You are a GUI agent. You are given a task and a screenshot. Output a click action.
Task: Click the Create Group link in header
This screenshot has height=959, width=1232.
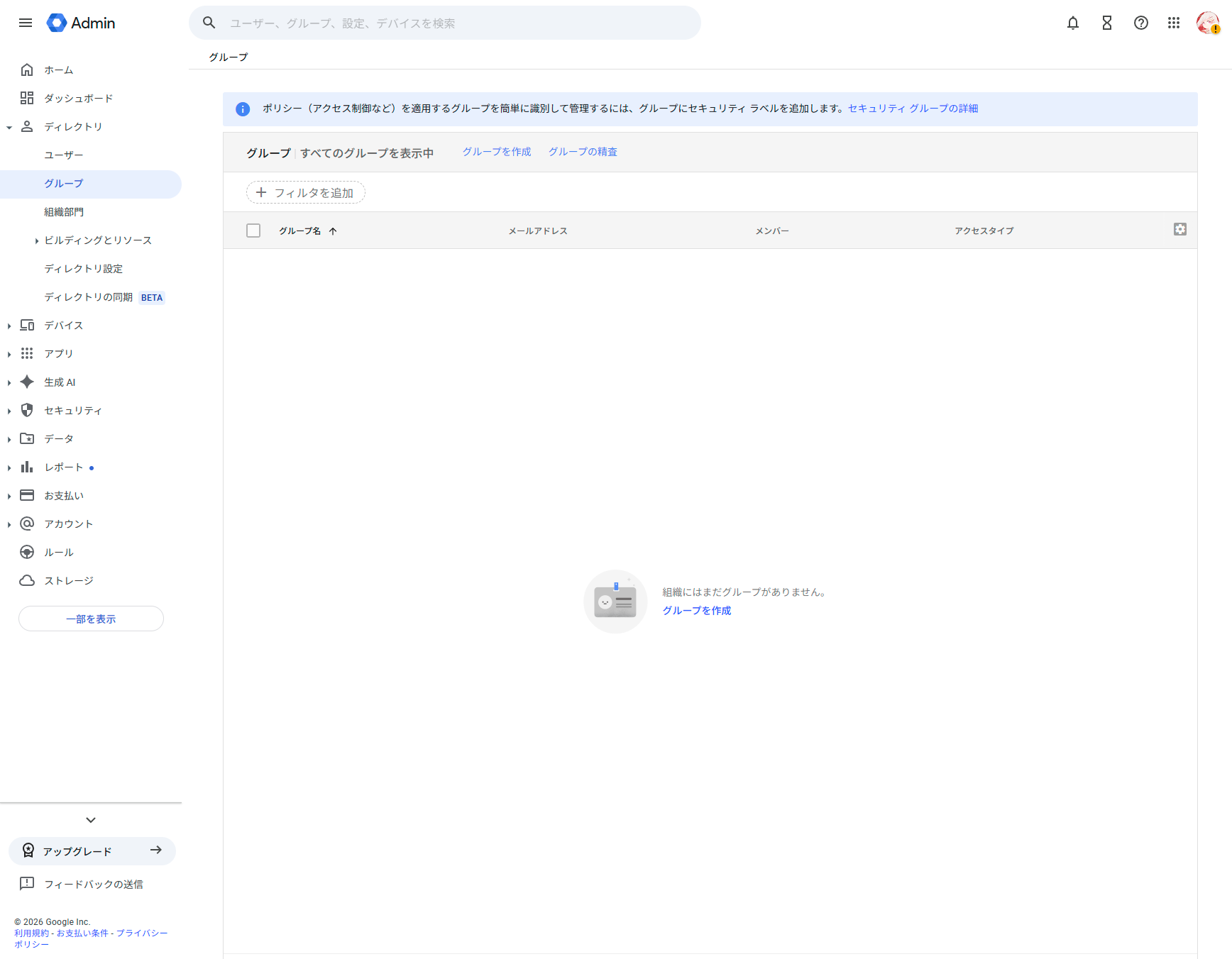pos(497,152)
